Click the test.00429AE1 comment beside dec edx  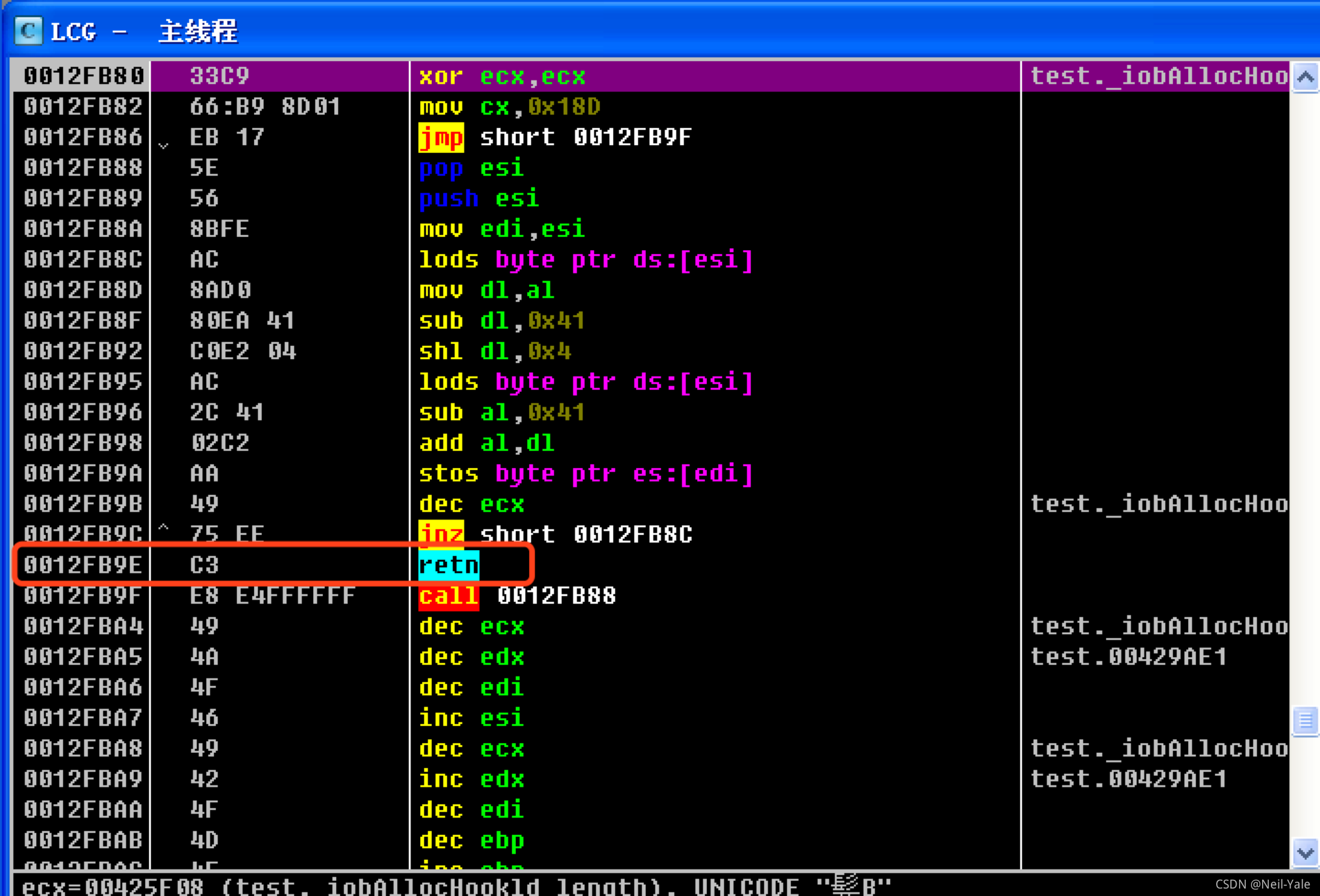pyautogui.click(x=1128, y=656)
